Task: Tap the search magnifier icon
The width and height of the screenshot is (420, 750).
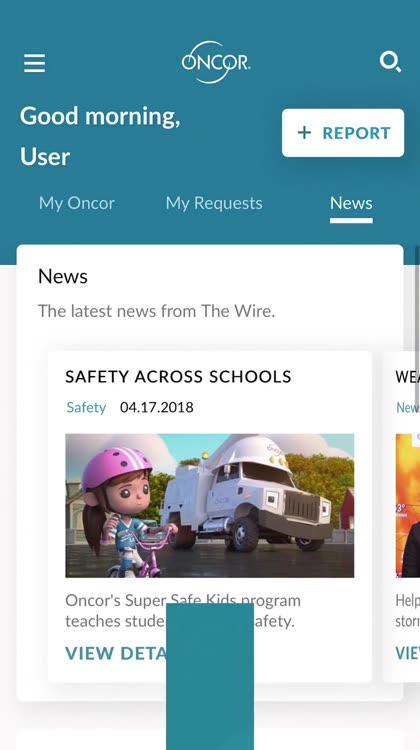Action: (x=390, y=62)
